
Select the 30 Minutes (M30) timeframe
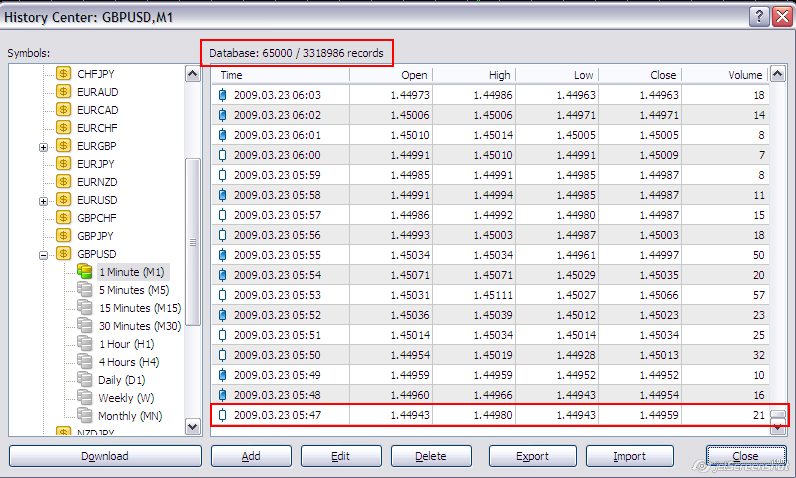140,326
